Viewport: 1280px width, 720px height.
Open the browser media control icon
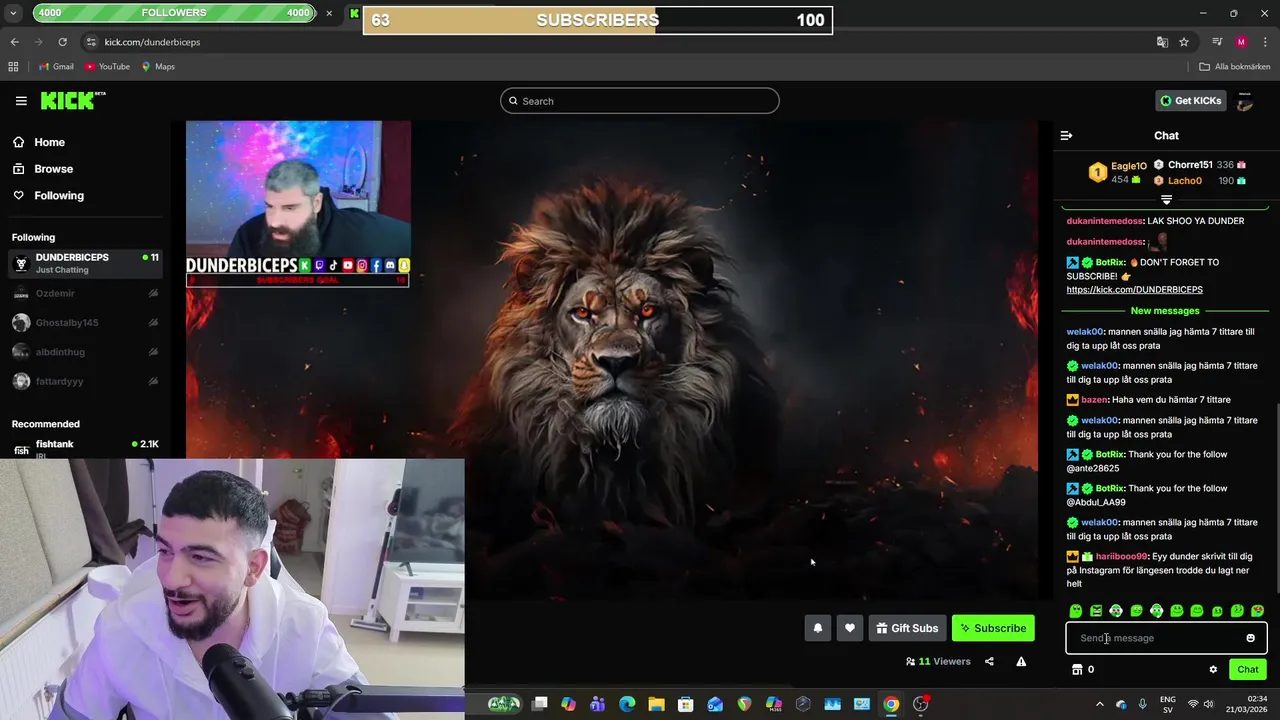tap(1217, 42)
